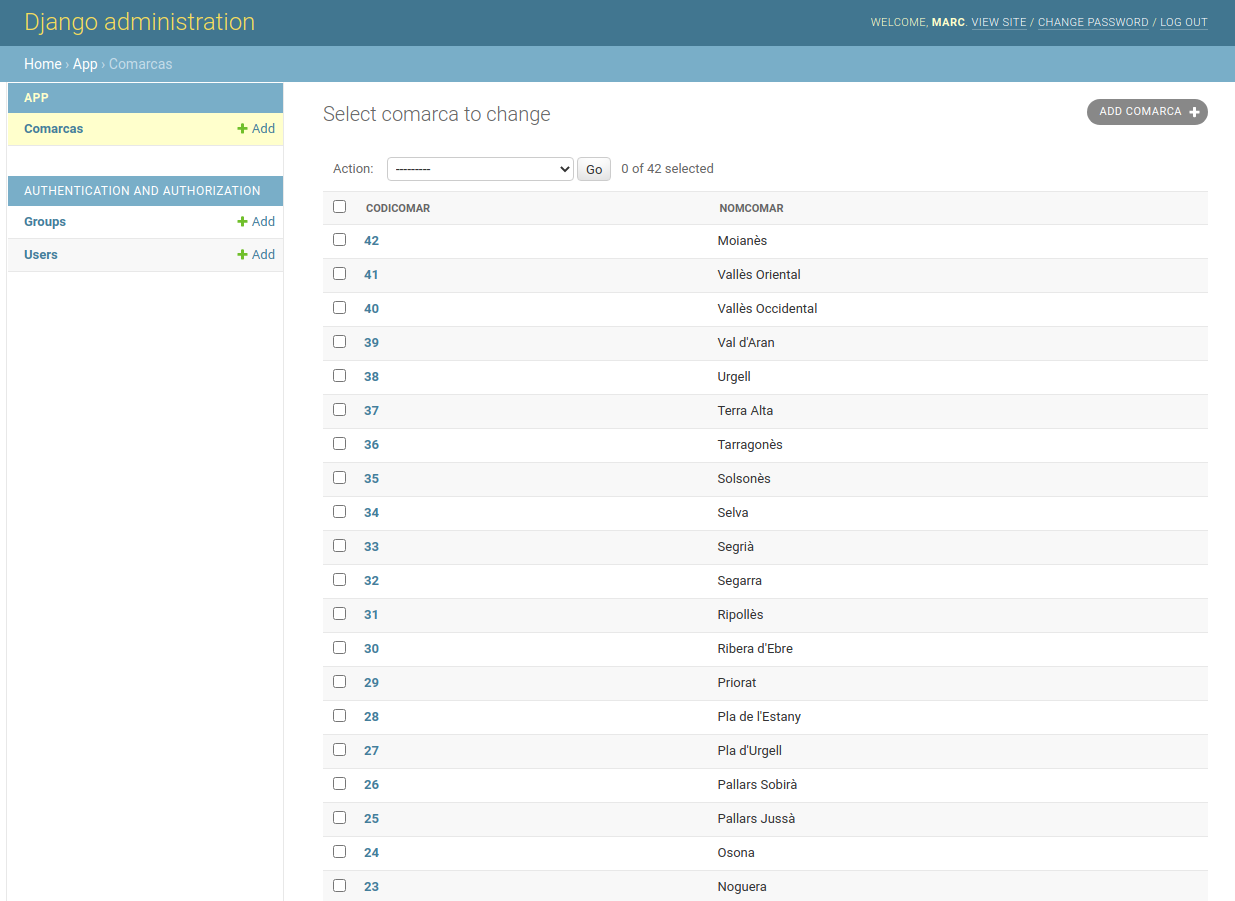
Task: Tick the checkbox for Moianès row
Action: 339,240
